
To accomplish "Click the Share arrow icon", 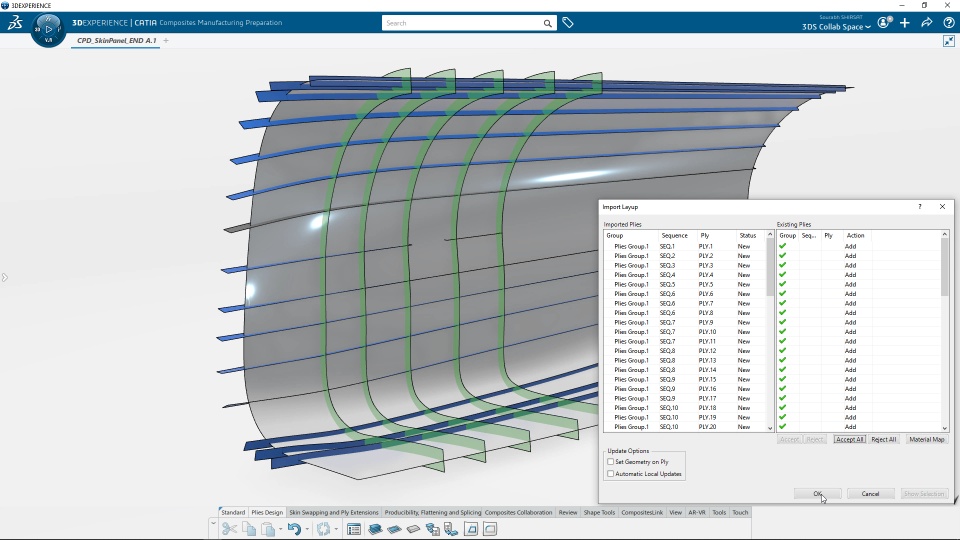I will [926, 23].
